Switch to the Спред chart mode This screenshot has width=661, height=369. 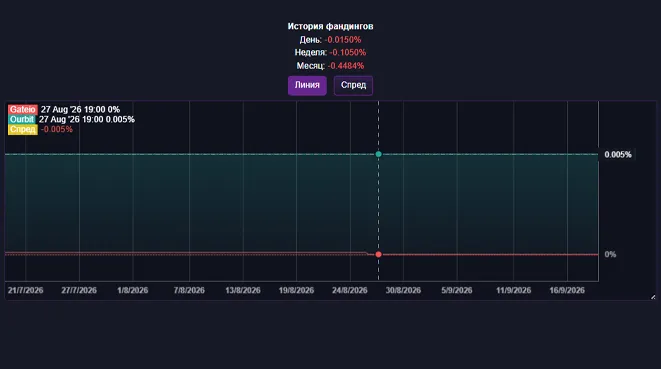click(353, 85)
